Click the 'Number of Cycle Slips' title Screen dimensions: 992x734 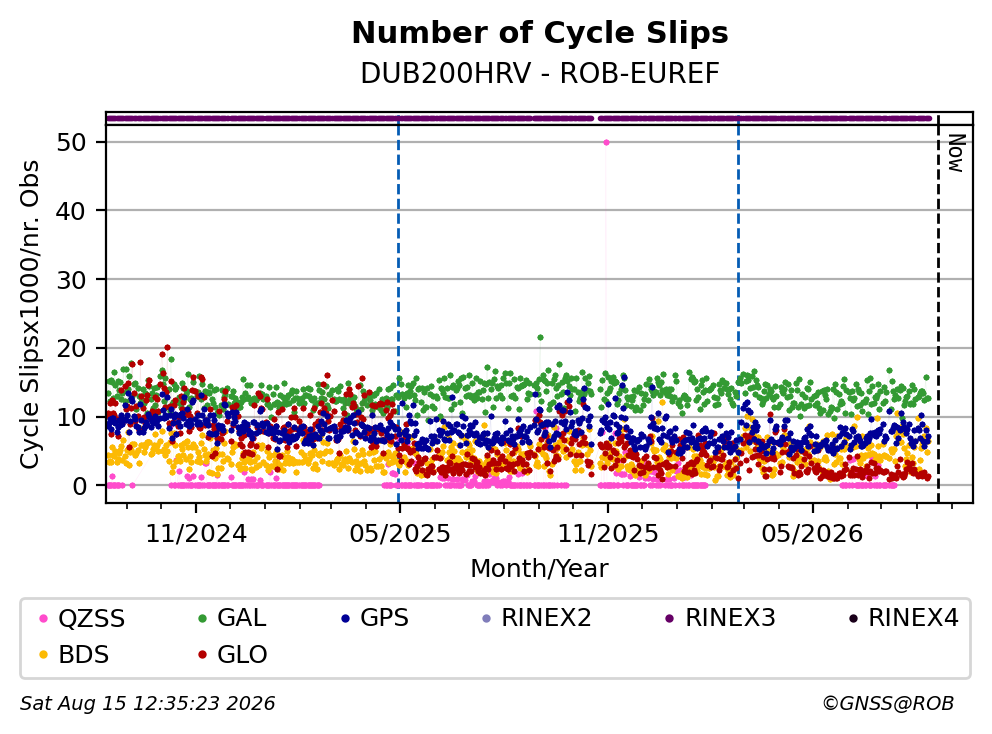tap(540, 33)
